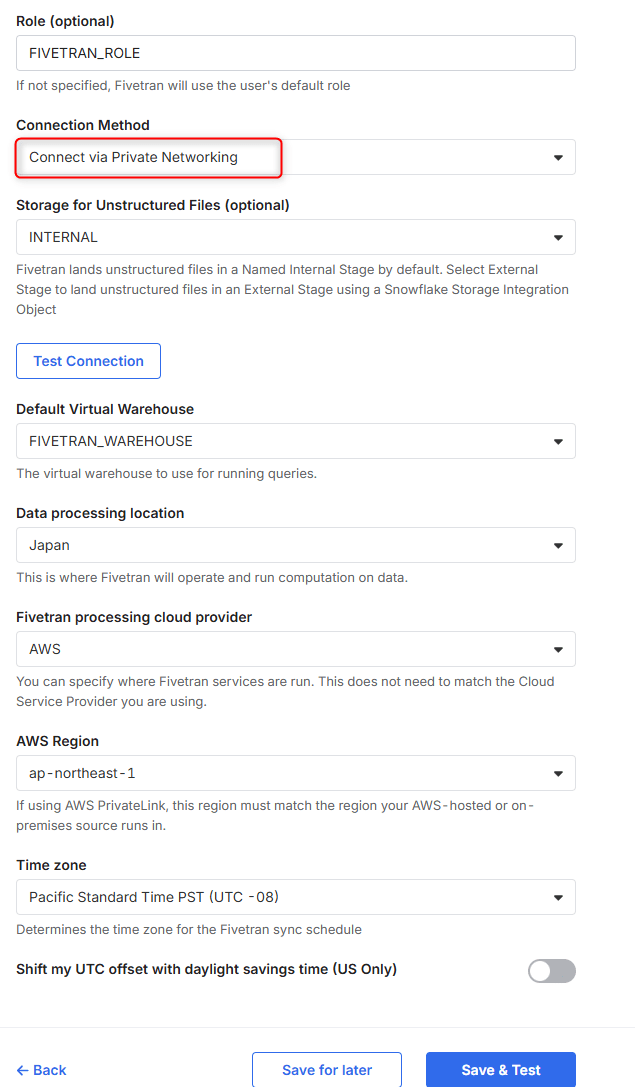This screenshot has height=1087, width=635.
Task: Open the AWS Region dropdown
Action: (x=295, y=773)
